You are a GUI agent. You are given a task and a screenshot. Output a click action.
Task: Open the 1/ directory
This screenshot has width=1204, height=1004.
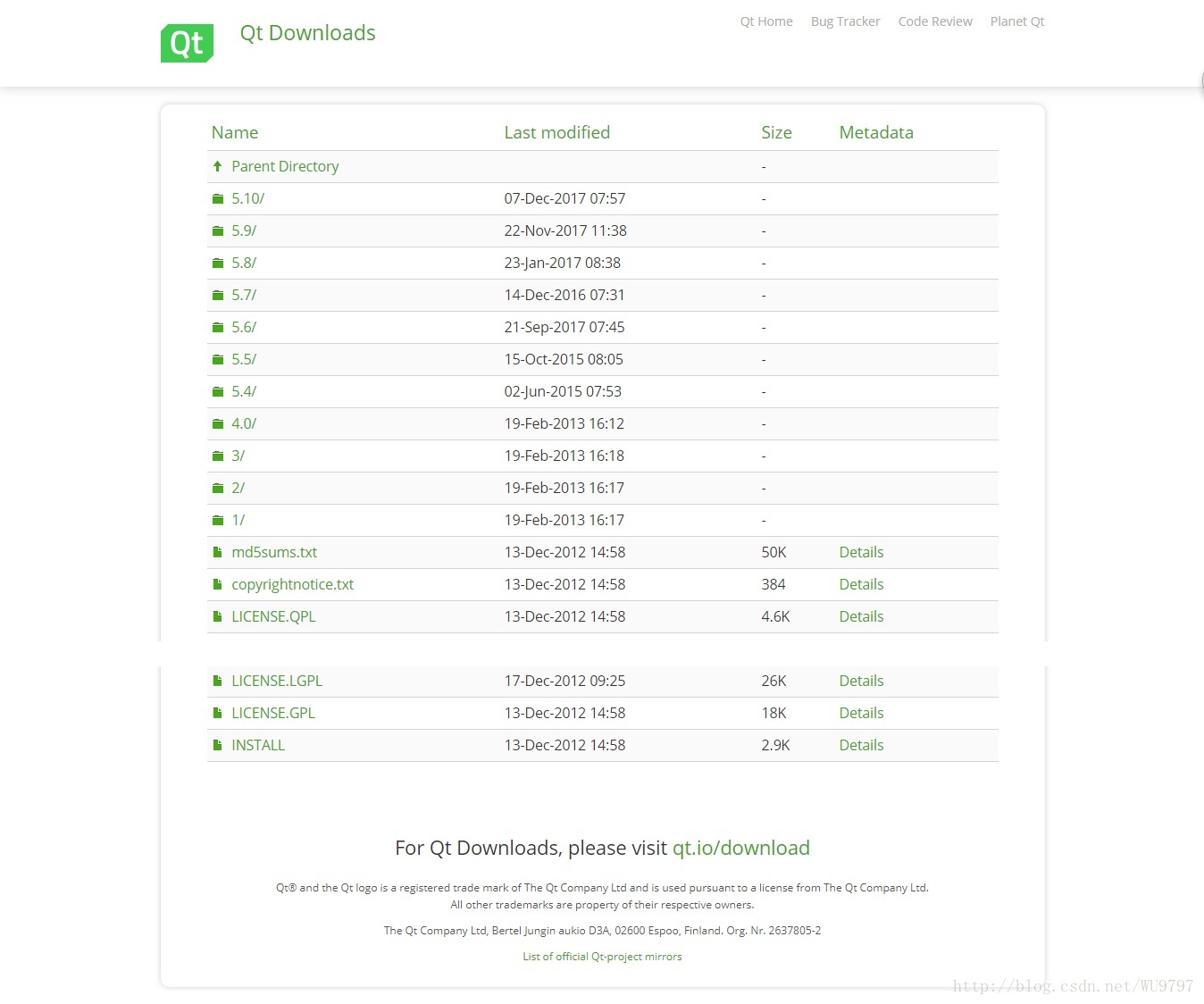[238, 520]
